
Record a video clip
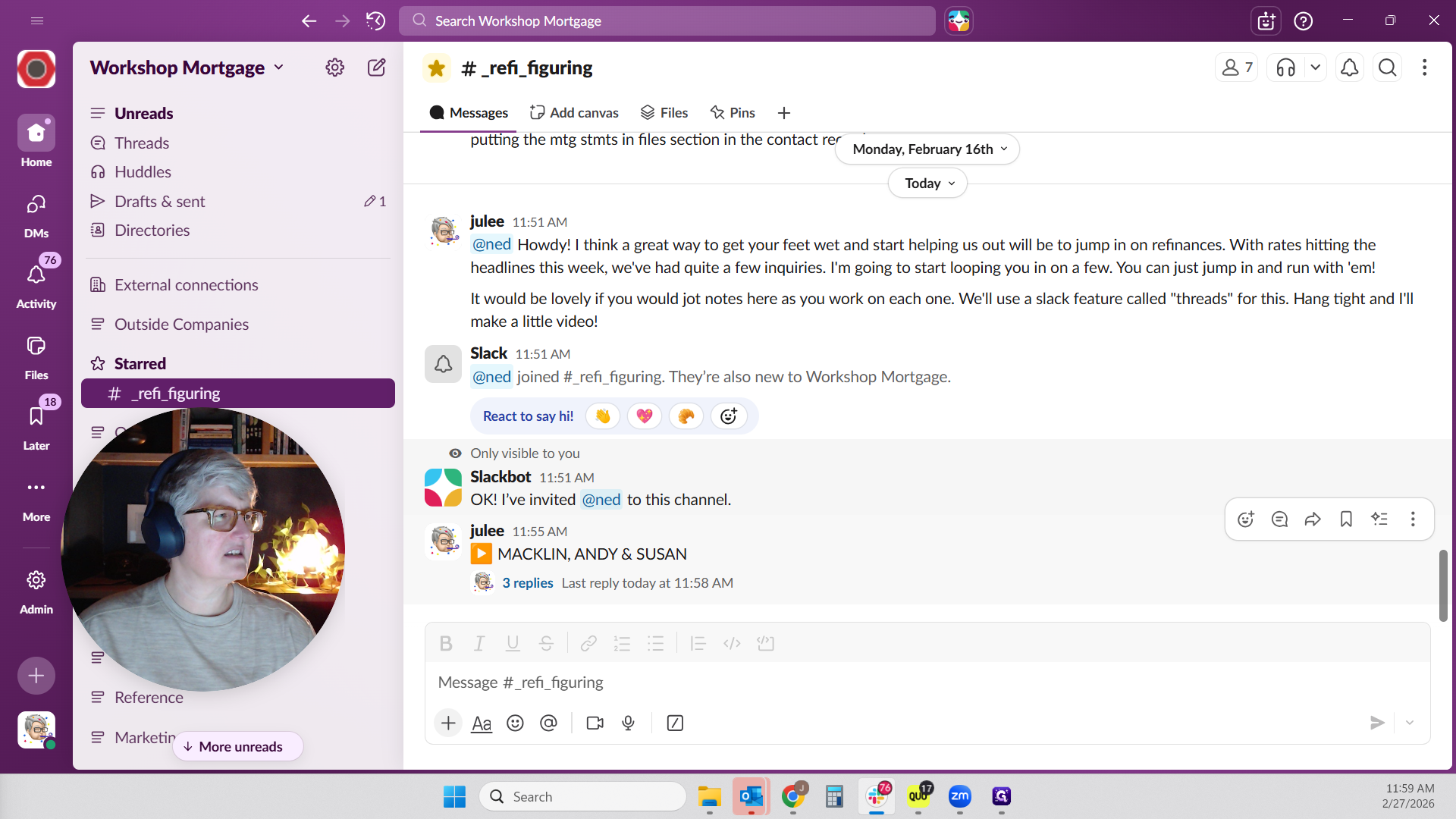[595, 723]
